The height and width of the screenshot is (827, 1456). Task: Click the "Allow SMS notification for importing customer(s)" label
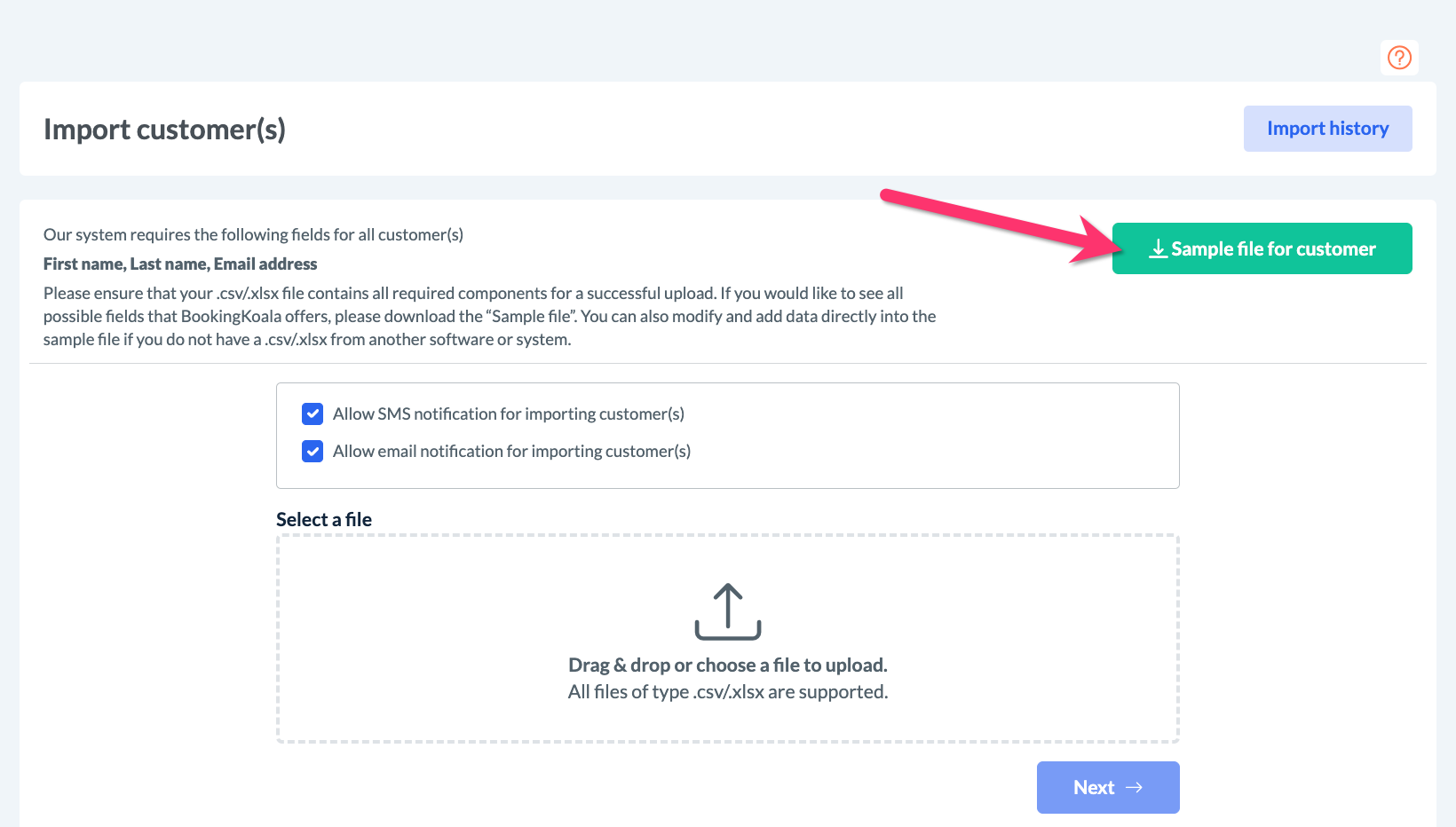(508, 414)
